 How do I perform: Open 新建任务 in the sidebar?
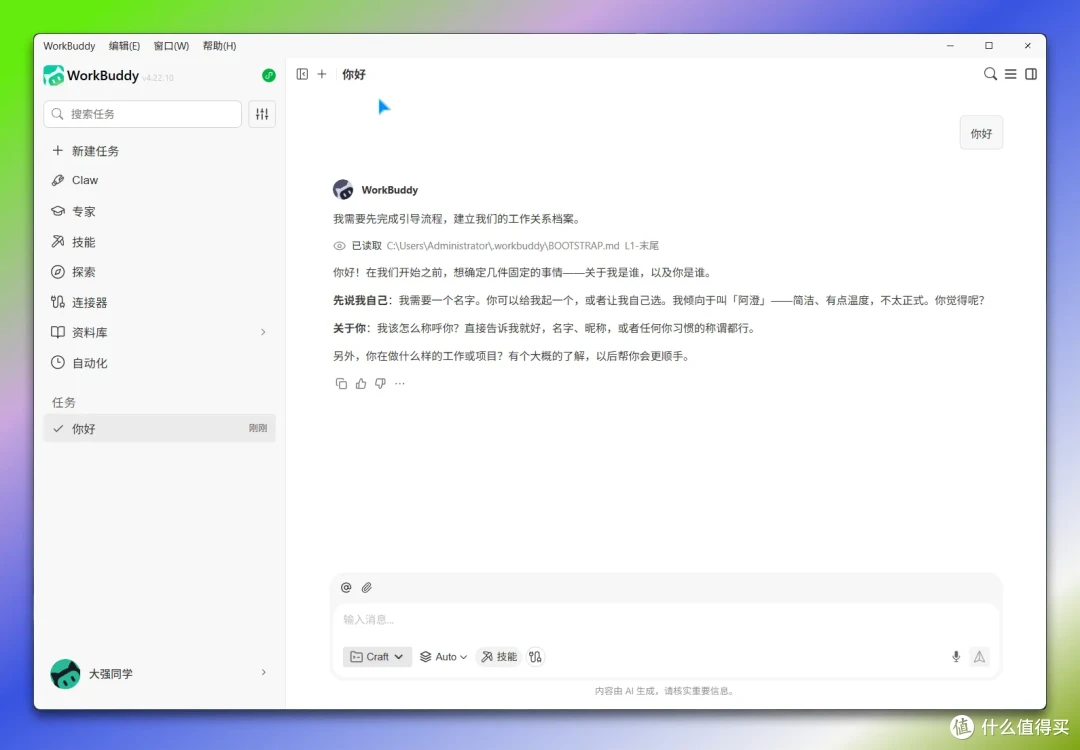tap(160, 151)
